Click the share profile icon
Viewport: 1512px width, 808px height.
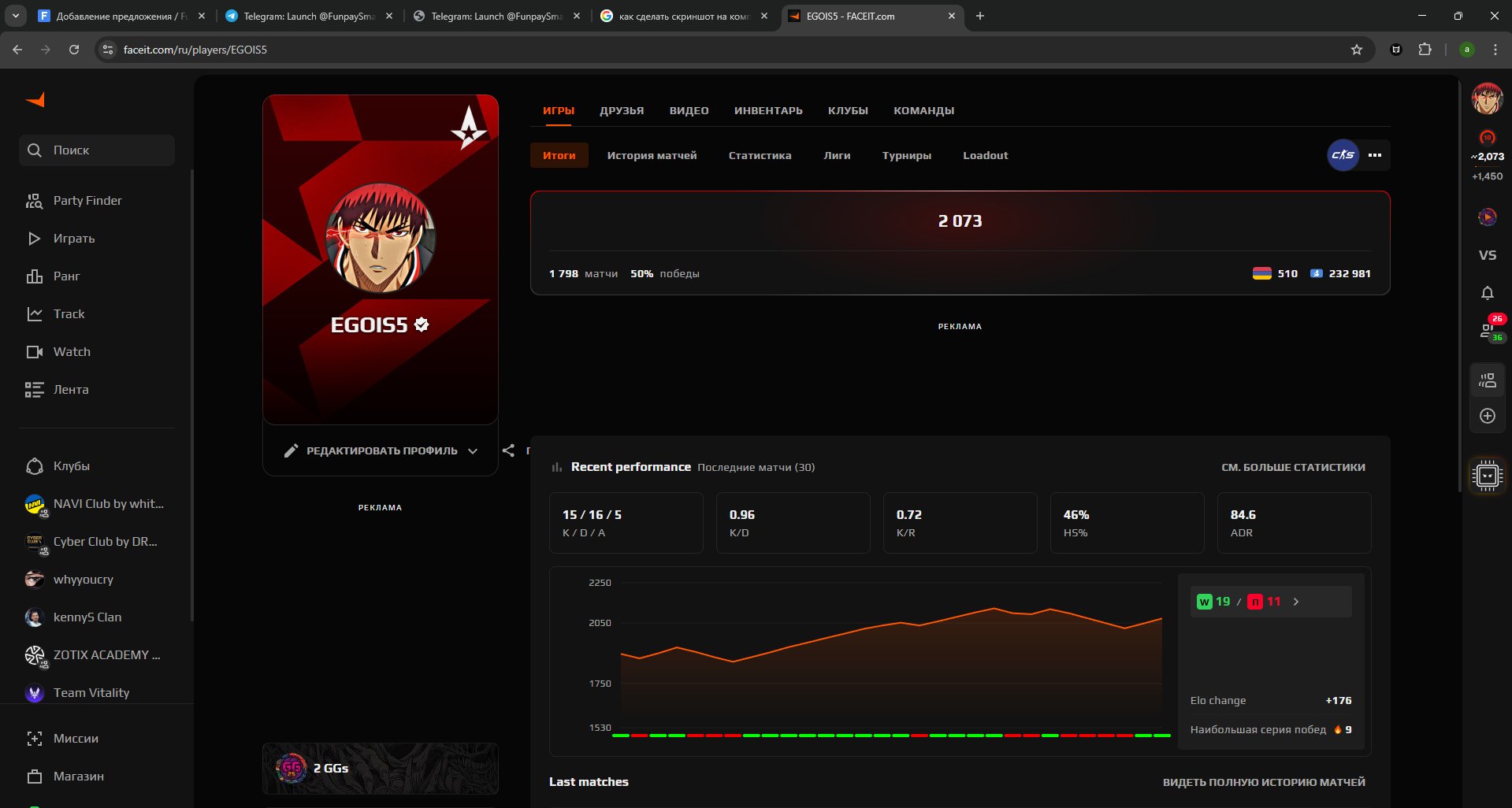(x=508, y=450)
